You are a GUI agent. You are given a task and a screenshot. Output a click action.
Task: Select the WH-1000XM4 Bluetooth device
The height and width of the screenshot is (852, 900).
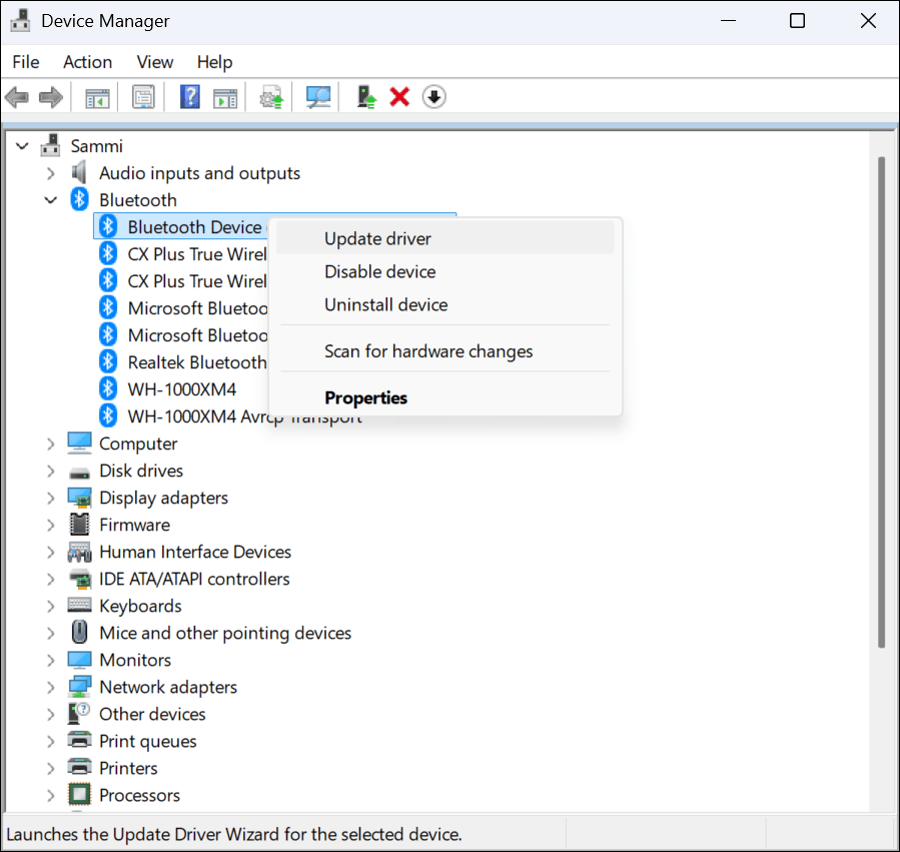click(x=181, y=389)
